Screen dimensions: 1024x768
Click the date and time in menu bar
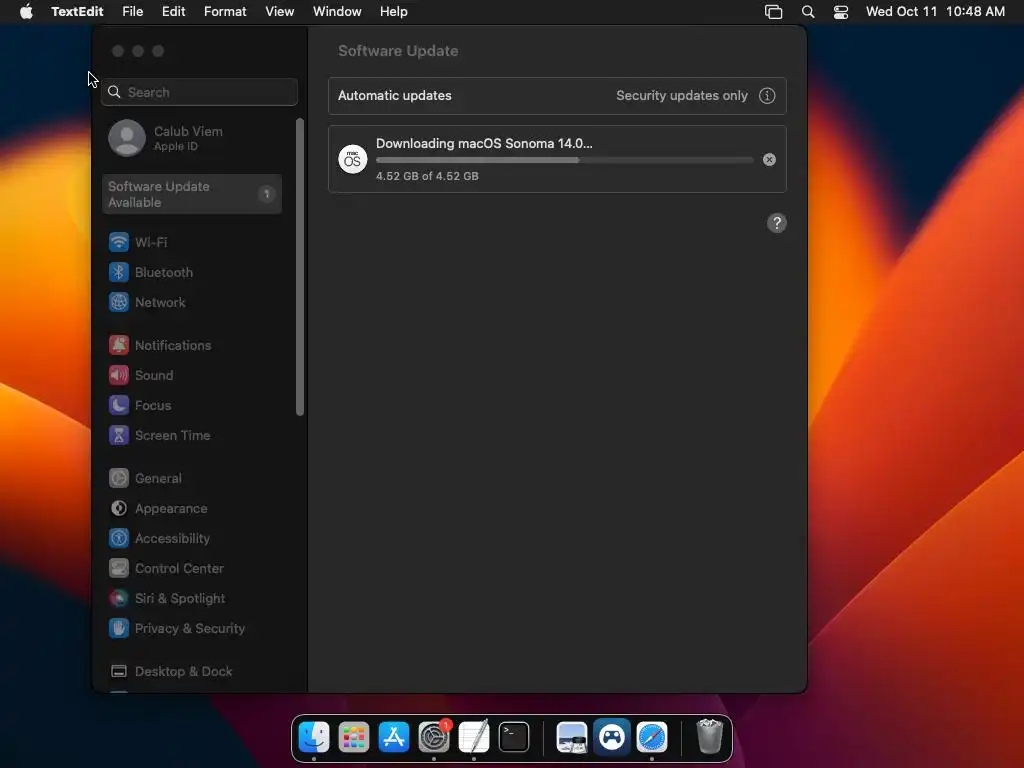click(x=935, y=12)
